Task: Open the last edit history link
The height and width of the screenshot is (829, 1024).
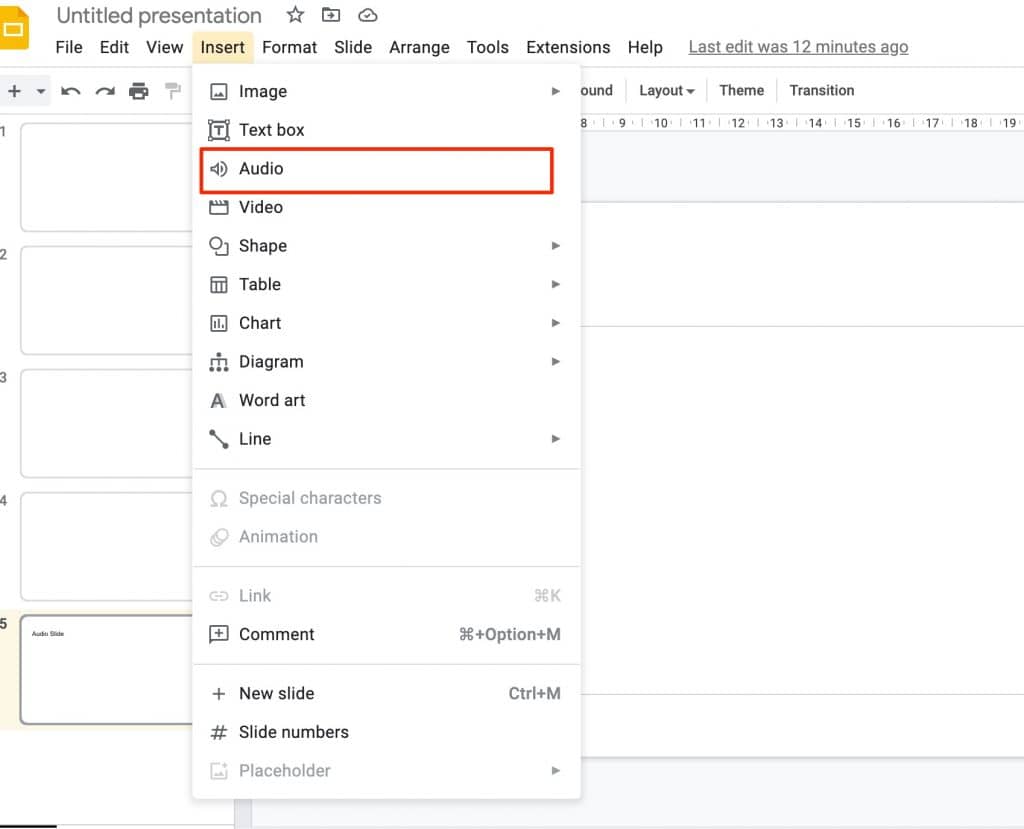Action: [x=798, y=47]
